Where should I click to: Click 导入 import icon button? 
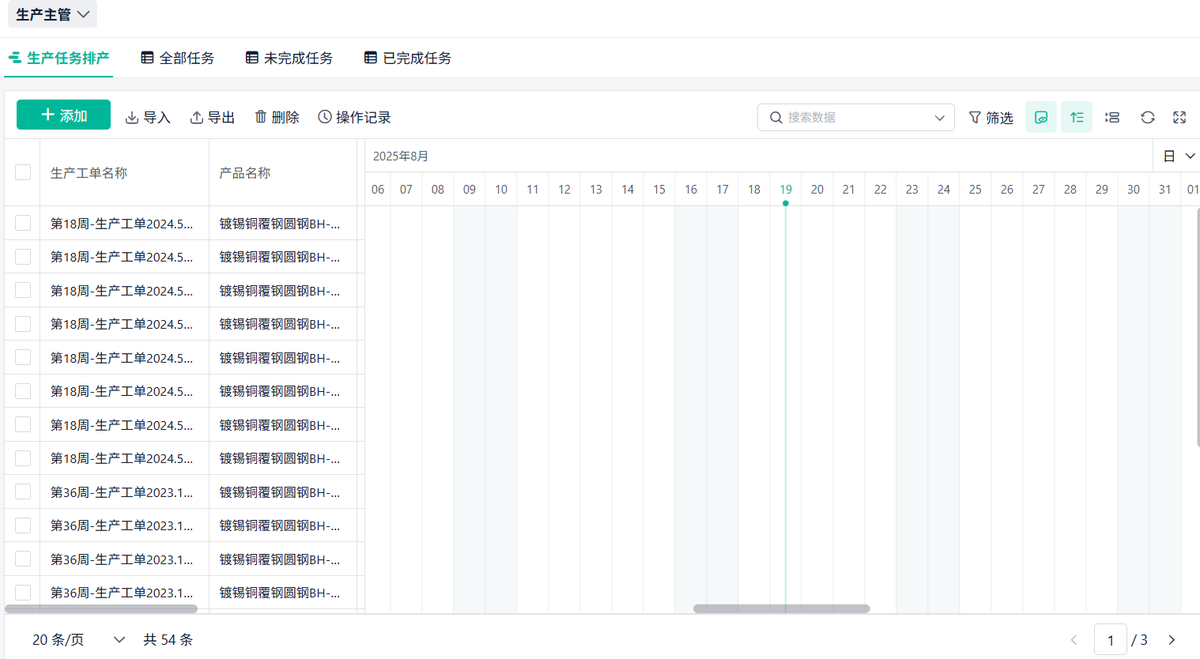148,117
